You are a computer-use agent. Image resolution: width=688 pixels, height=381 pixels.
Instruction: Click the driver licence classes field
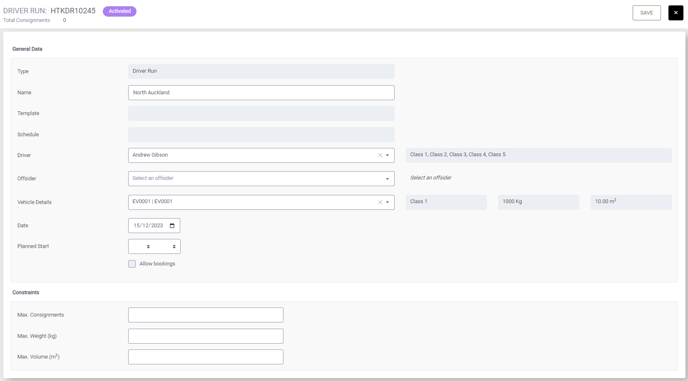point(539,155)
